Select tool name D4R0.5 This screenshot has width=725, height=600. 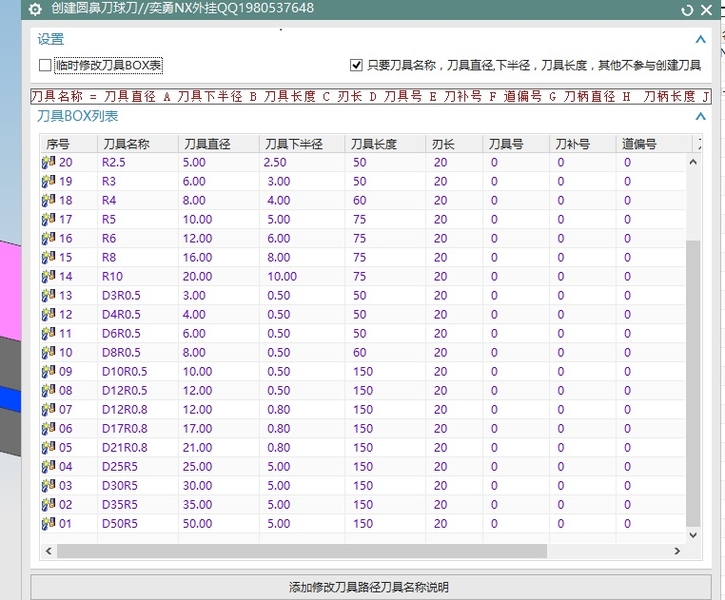pyautogui.click(x=121, y=314)
